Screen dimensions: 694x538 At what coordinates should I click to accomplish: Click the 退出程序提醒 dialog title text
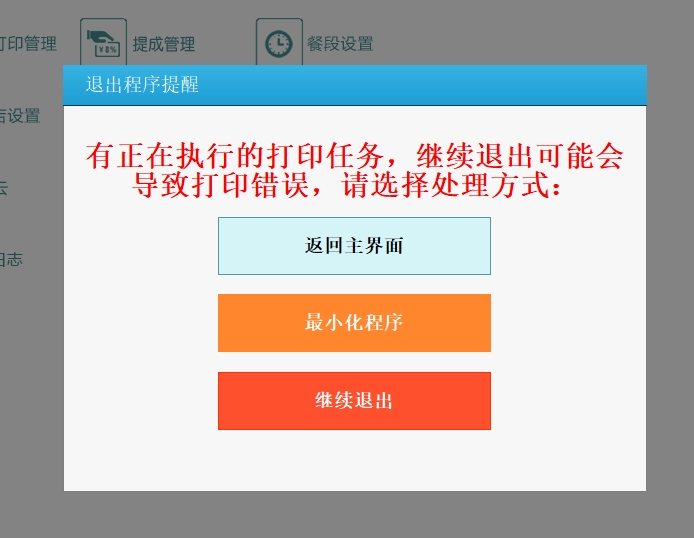point(142,85)
